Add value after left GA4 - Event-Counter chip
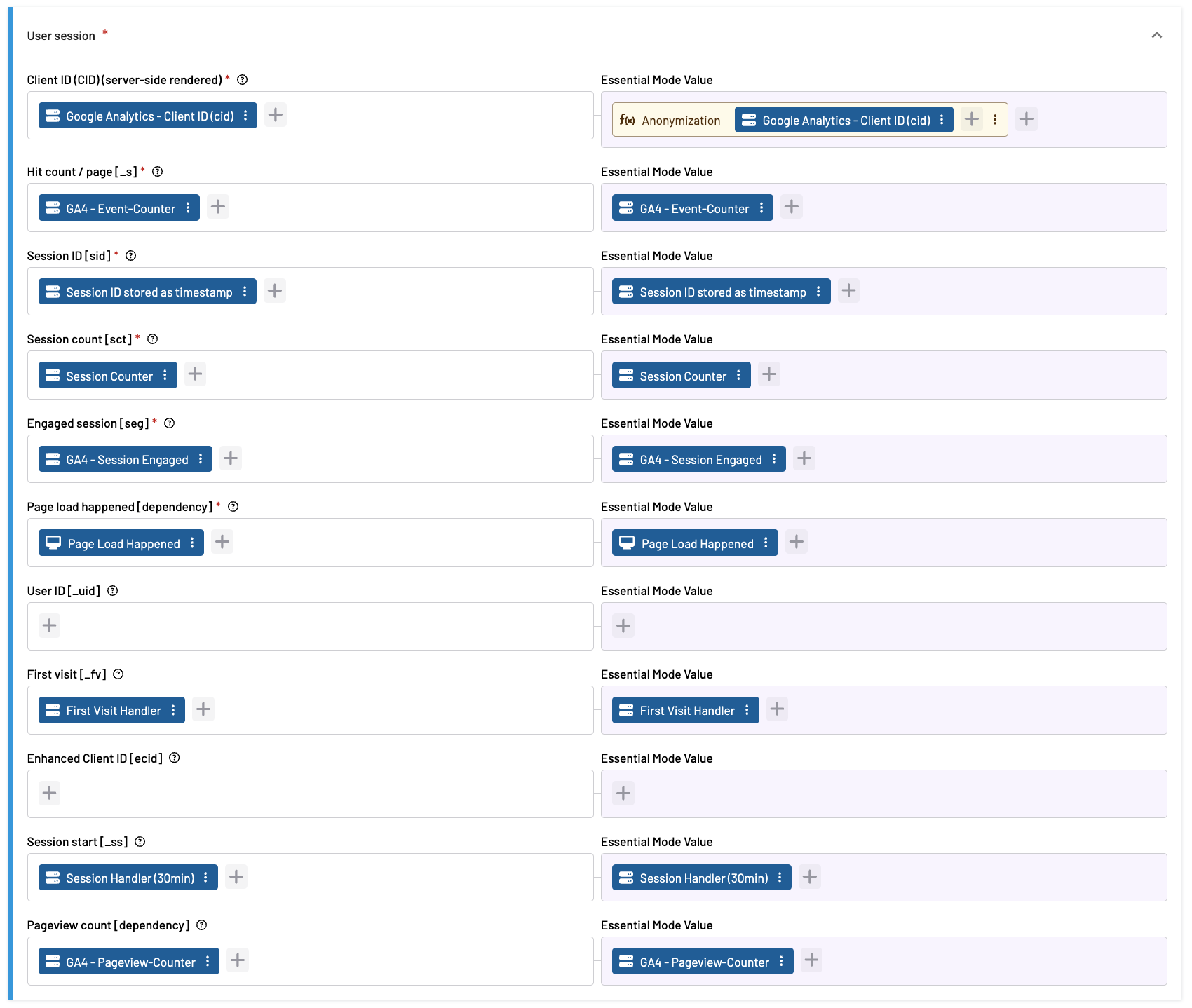This screenshot has height=1008, width=1192. tap(218, 207)
